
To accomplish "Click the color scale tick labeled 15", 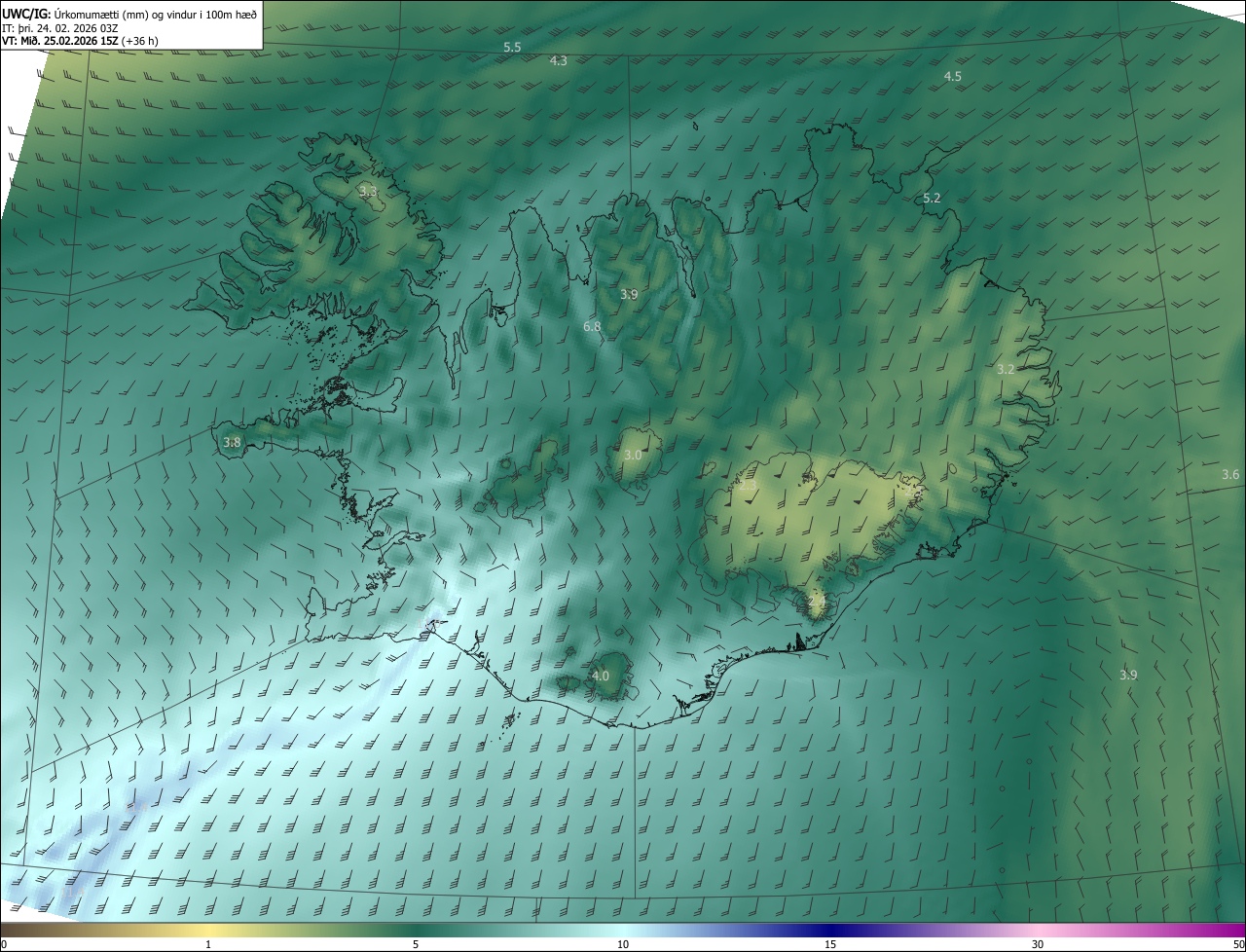I will [830, 944].
